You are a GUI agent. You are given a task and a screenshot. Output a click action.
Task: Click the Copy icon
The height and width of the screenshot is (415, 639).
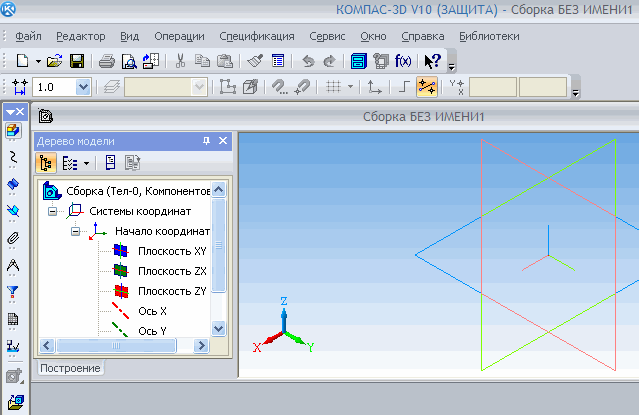(202, 61)
